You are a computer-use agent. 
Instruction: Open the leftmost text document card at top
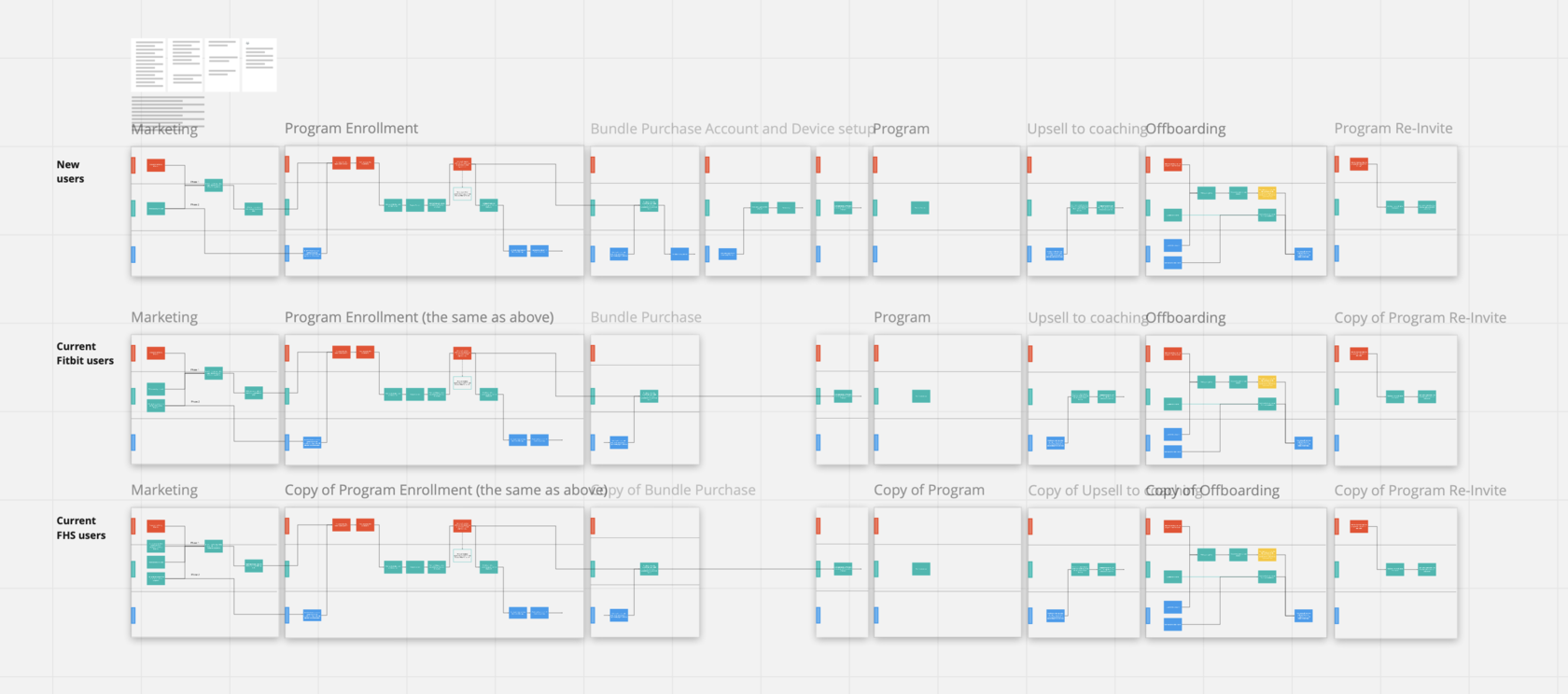click(148, 64)
